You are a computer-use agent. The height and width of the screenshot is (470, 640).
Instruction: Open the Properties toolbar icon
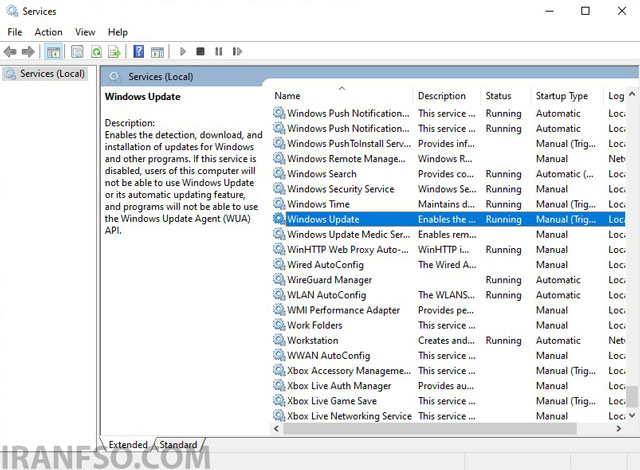click(x=77, y=52)
